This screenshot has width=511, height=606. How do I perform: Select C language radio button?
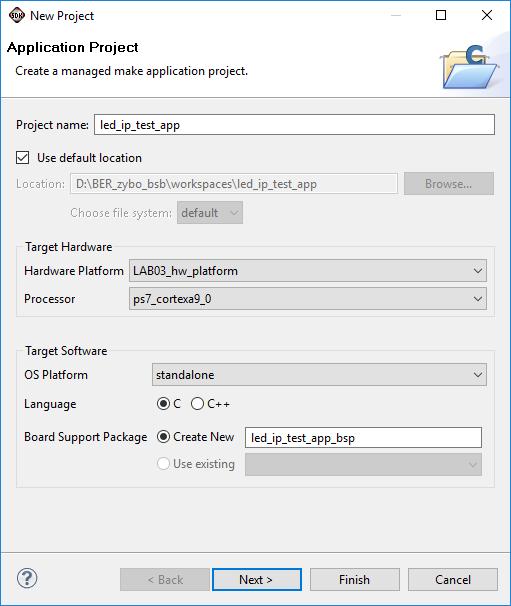point(164,404)
